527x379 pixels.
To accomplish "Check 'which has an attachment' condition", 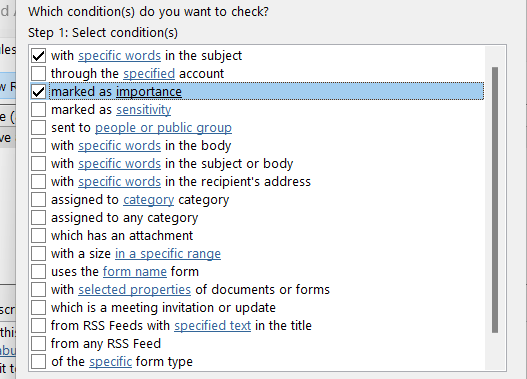I will pos(38,236).
